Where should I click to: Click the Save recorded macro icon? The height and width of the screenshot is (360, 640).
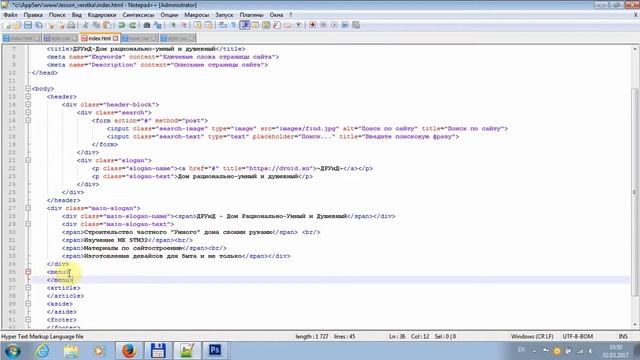click(356, 25)
